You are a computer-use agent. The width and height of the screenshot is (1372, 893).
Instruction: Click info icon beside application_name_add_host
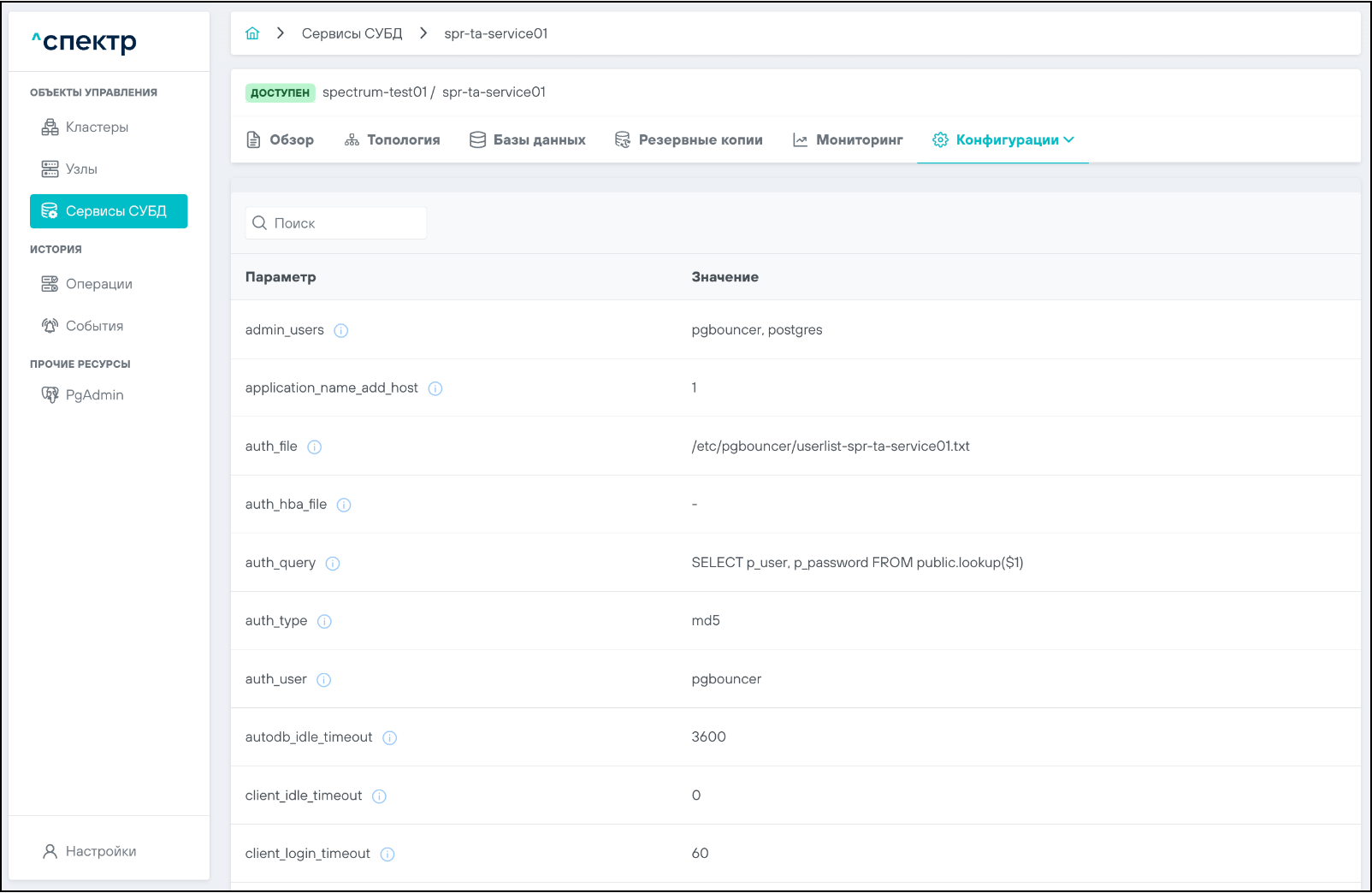coord(435,389)
